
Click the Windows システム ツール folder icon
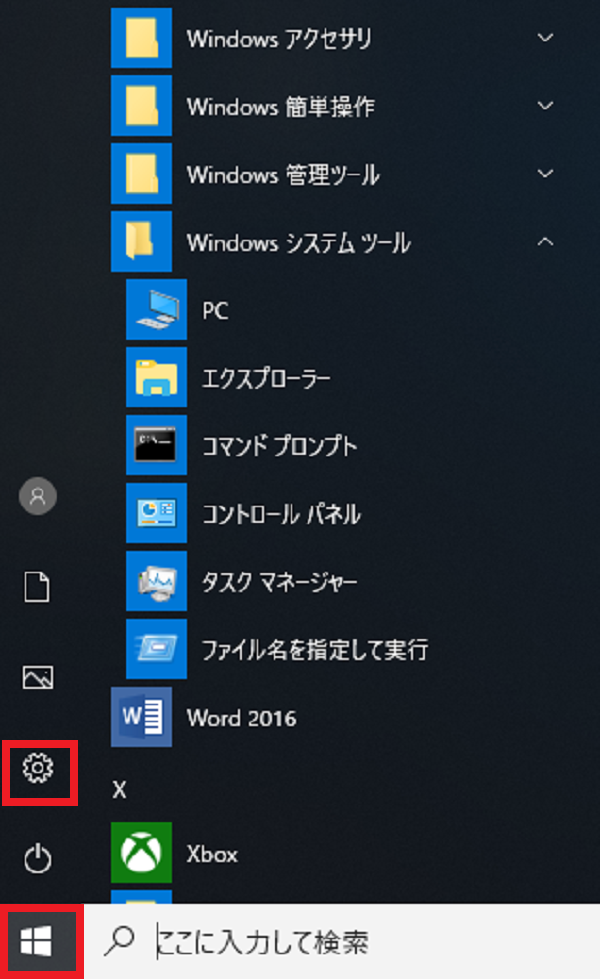pyautogui.click(x=141, y=242)
